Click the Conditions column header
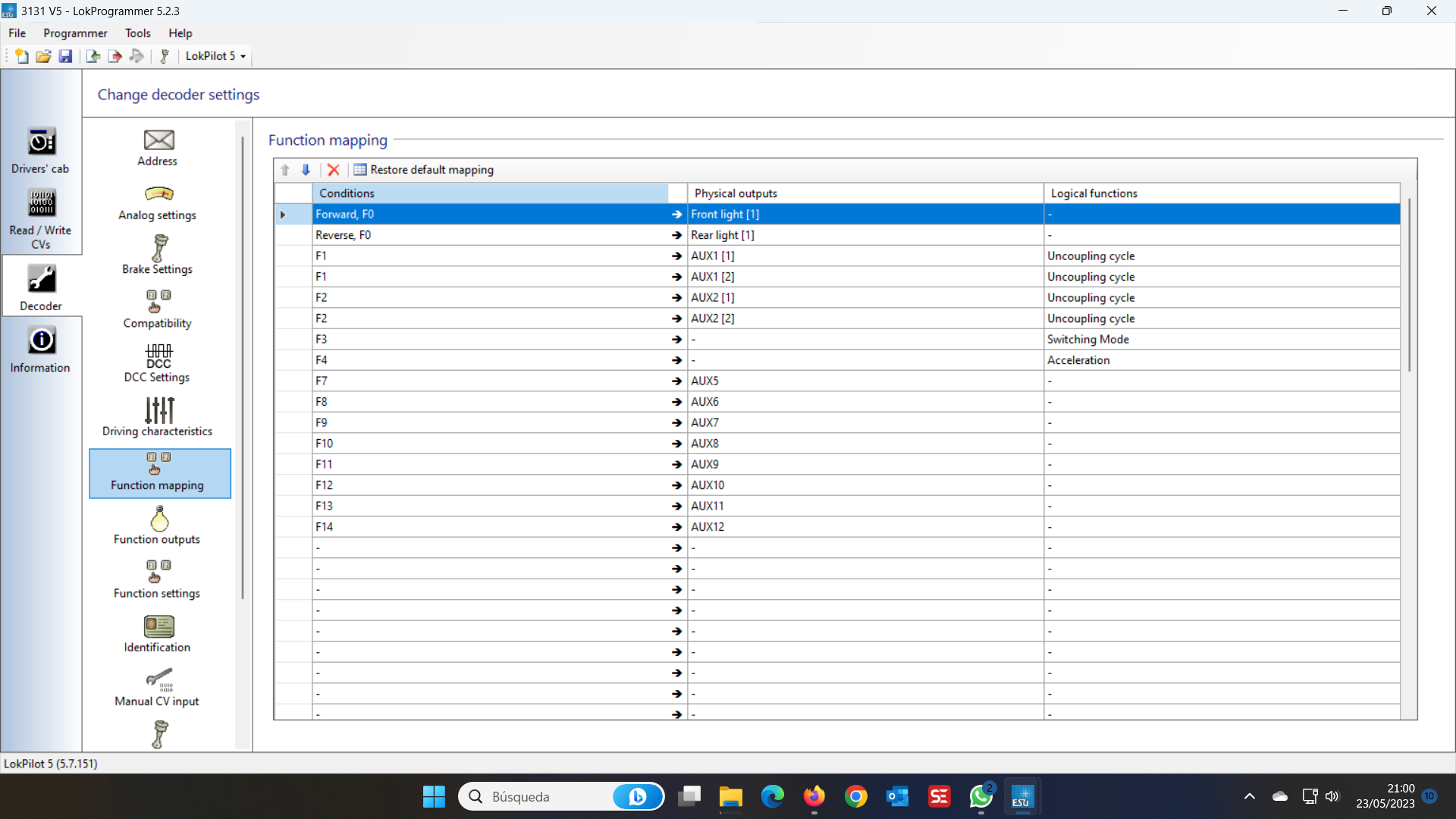Image resolution: width=1456 pixels, height=819 pixels. pyautogui.click(x=490, y=193)
